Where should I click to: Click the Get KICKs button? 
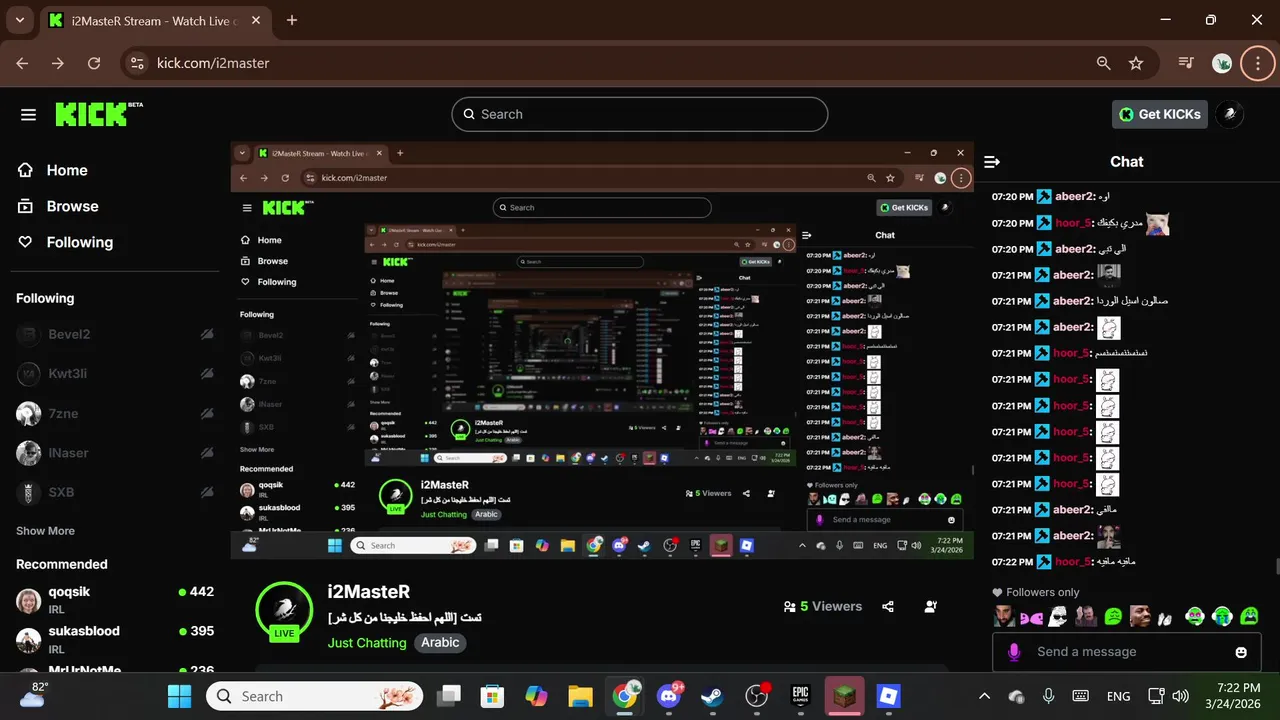coord(1160,114)
